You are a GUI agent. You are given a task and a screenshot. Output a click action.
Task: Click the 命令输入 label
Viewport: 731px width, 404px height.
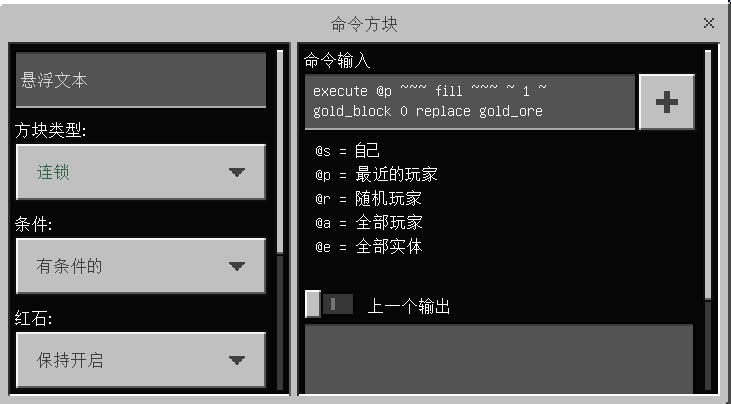pyautogui.click(x=337, y=61)
